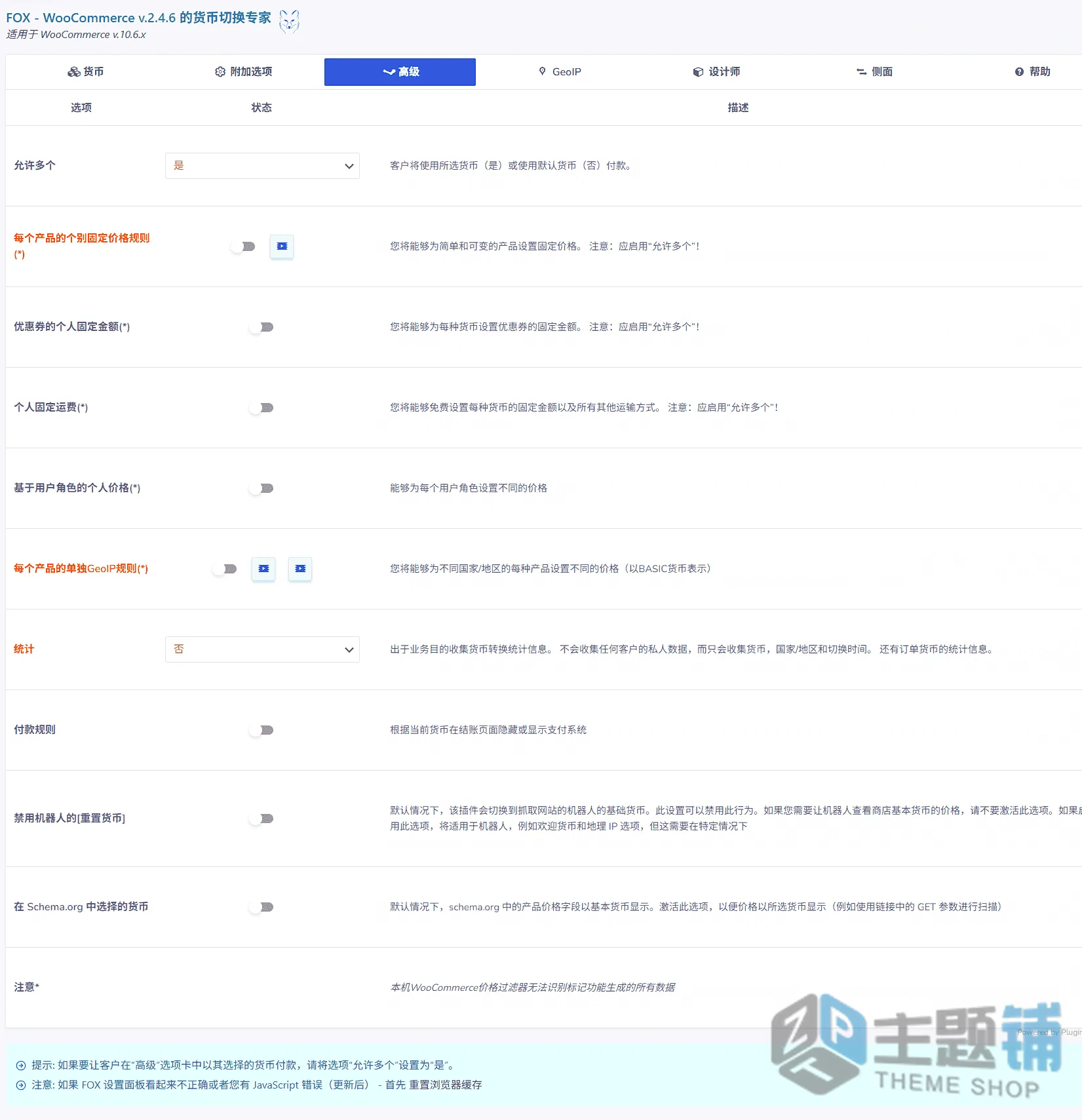Toggle 付款规则 switch

pos(261,730)
